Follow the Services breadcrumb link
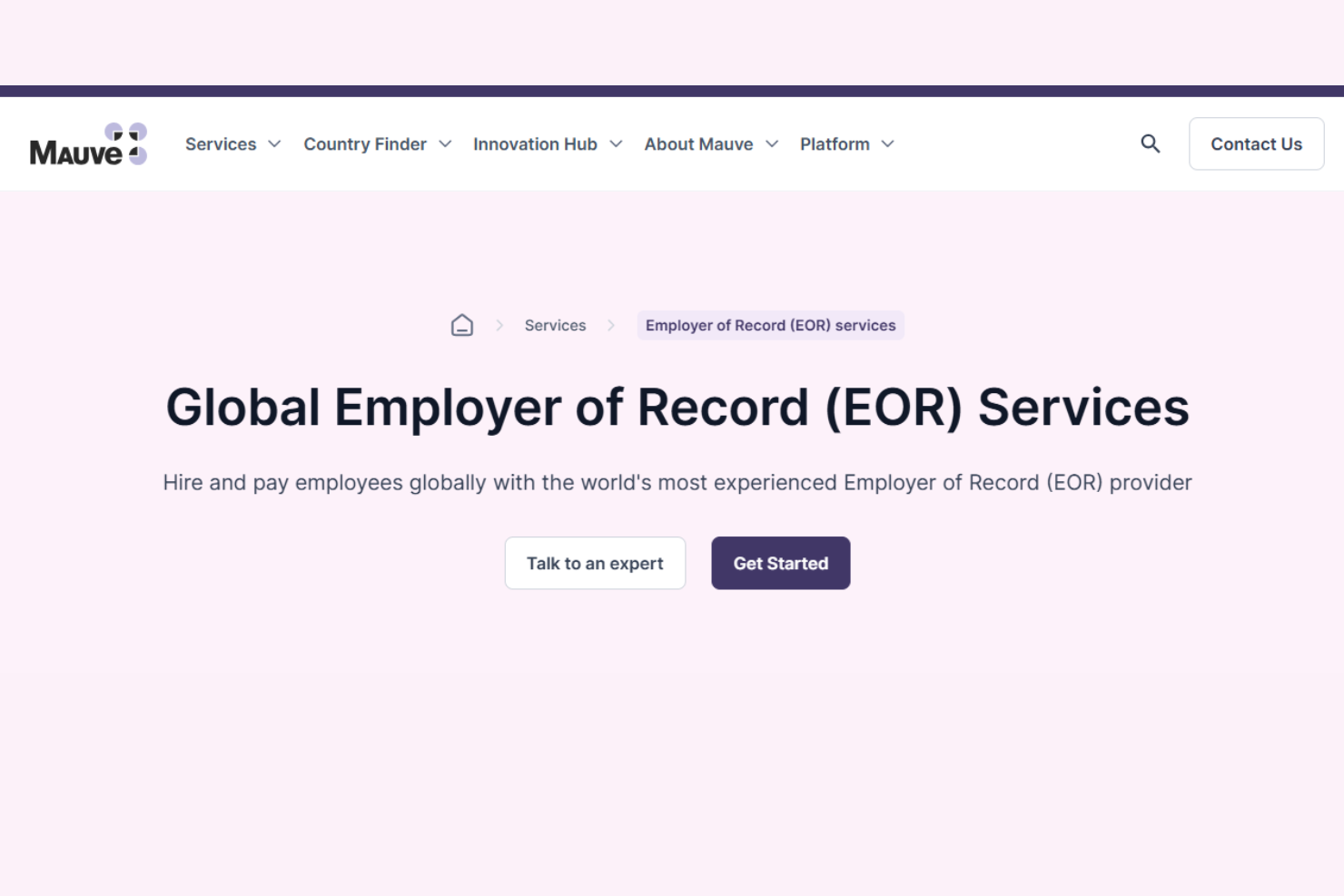The image size is (1344, 896). point(555,325)
